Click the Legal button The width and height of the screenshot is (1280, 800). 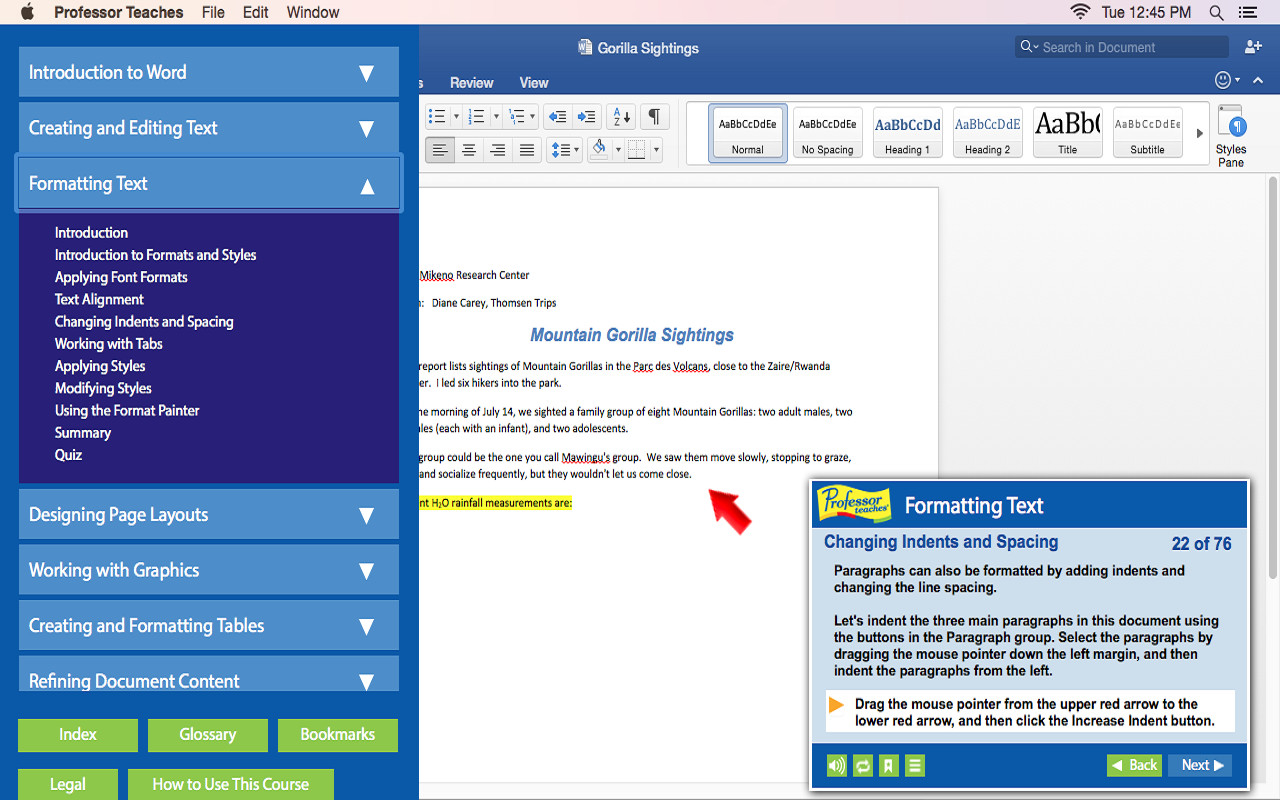pyautogui.click(x=68, y=785)
